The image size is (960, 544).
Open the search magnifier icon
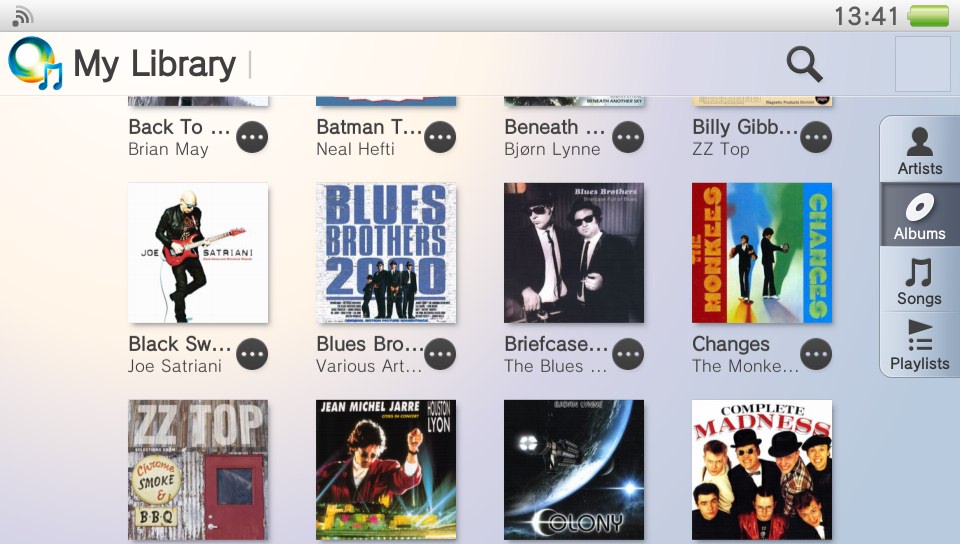[x=804, y=64]
